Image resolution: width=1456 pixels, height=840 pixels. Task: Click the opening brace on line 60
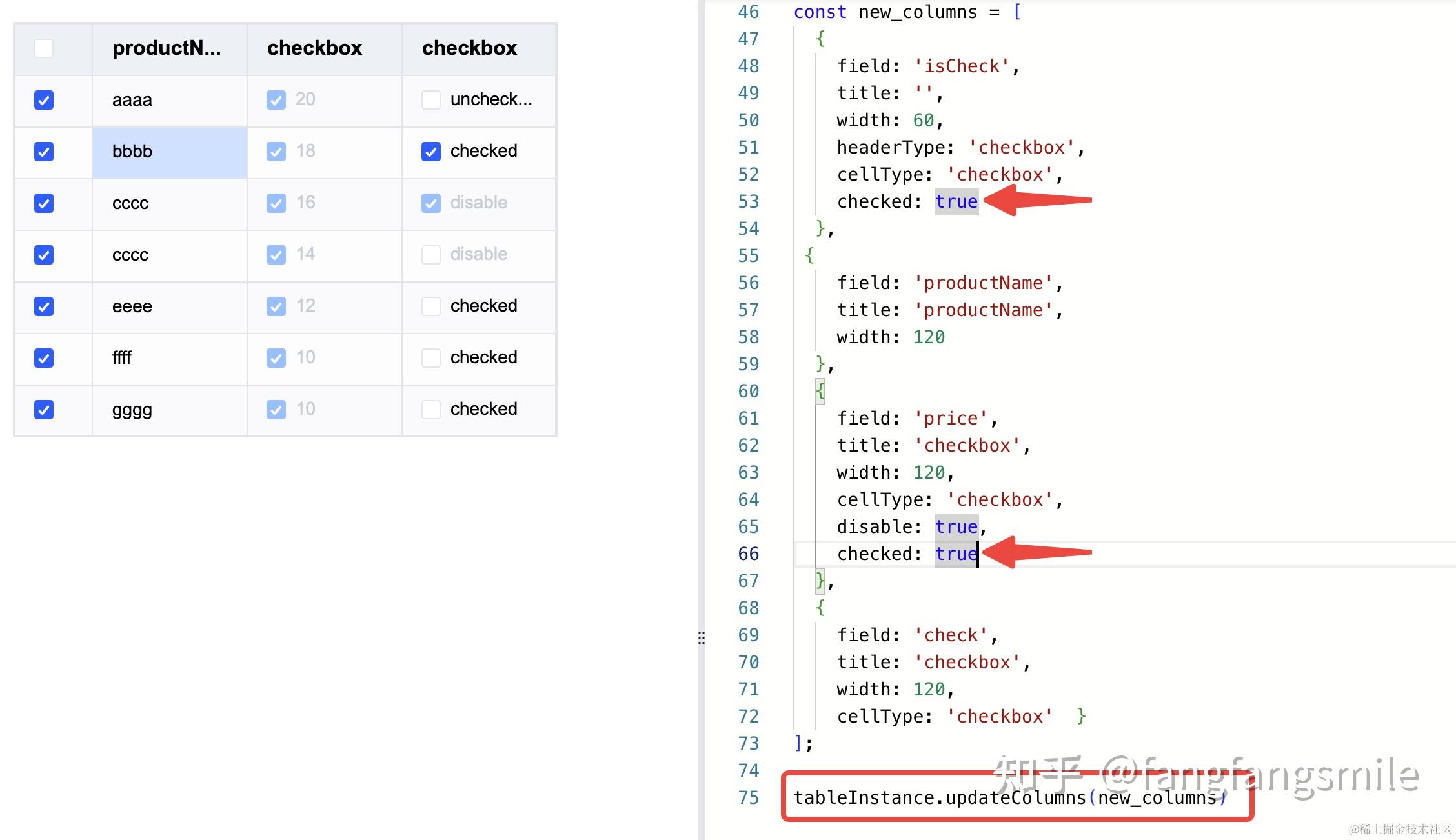click(820, 390)
